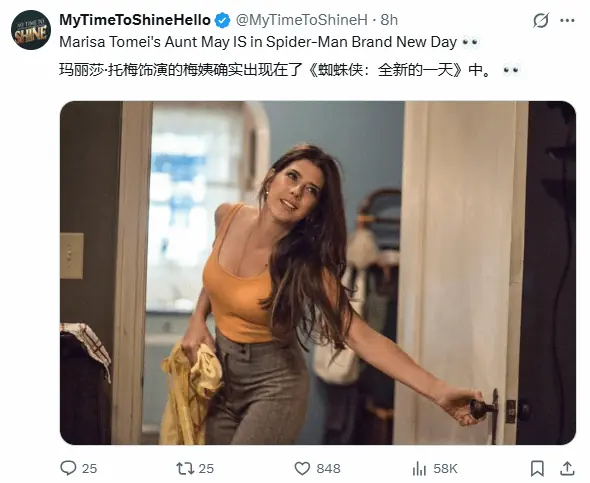
Task: Click the 848 likes count
Action: tap(328, 469)
